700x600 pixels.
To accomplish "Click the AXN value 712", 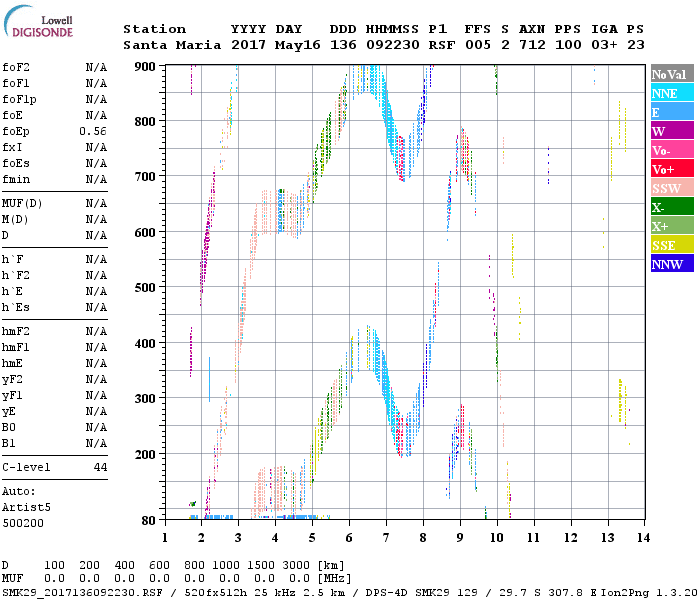I will coord(532,46).
